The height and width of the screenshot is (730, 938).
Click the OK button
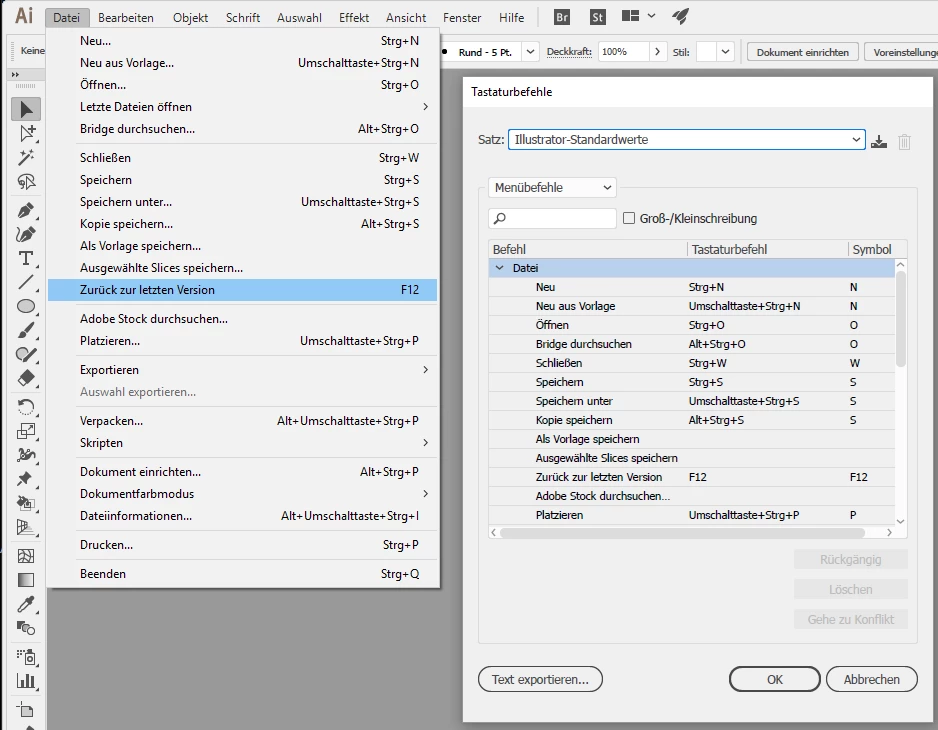click(x=775, y=679)
